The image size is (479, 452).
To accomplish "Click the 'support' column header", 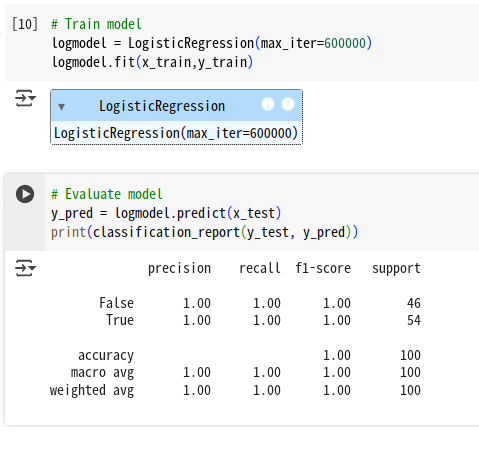I will pos(396,268).
